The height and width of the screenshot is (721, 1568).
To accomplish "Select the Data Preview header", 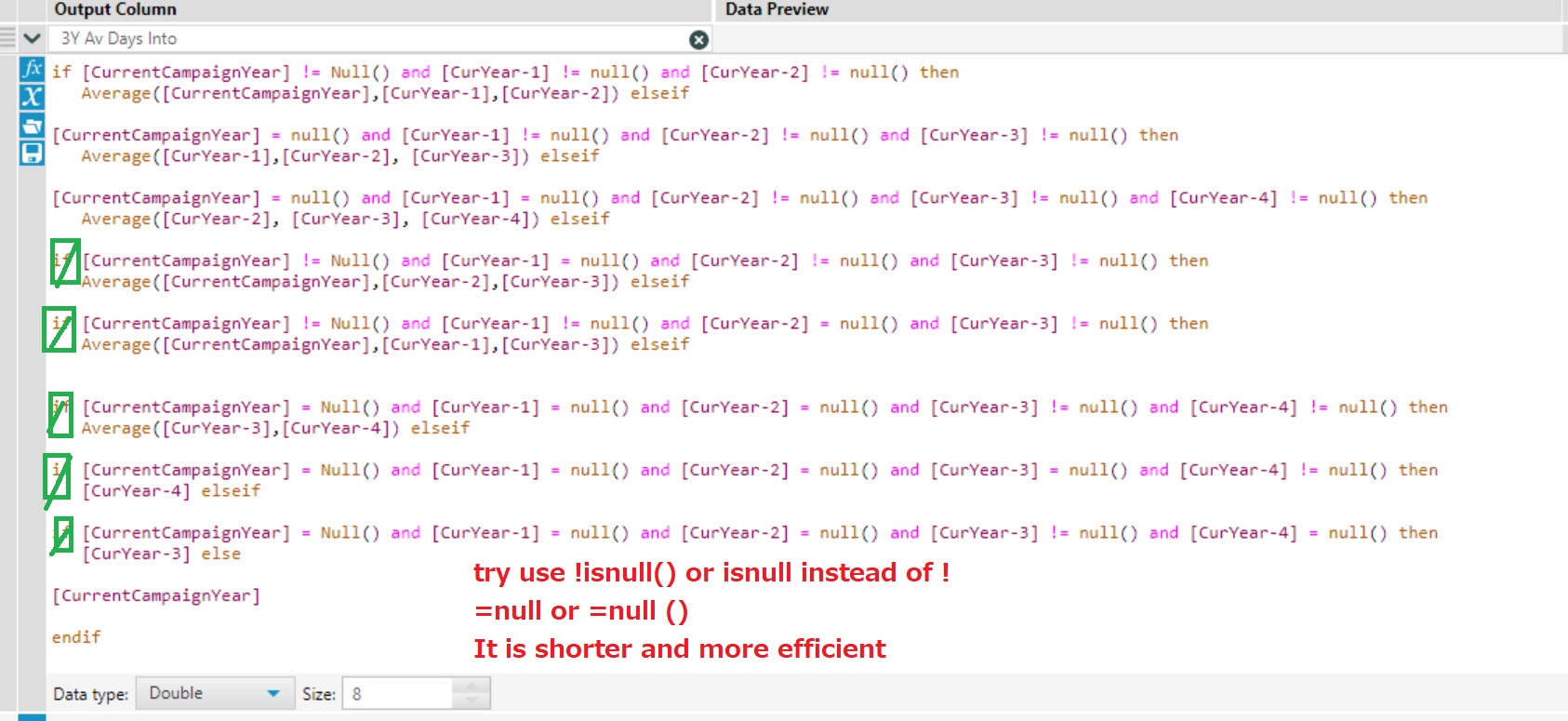I will click(x=777, y=9).
